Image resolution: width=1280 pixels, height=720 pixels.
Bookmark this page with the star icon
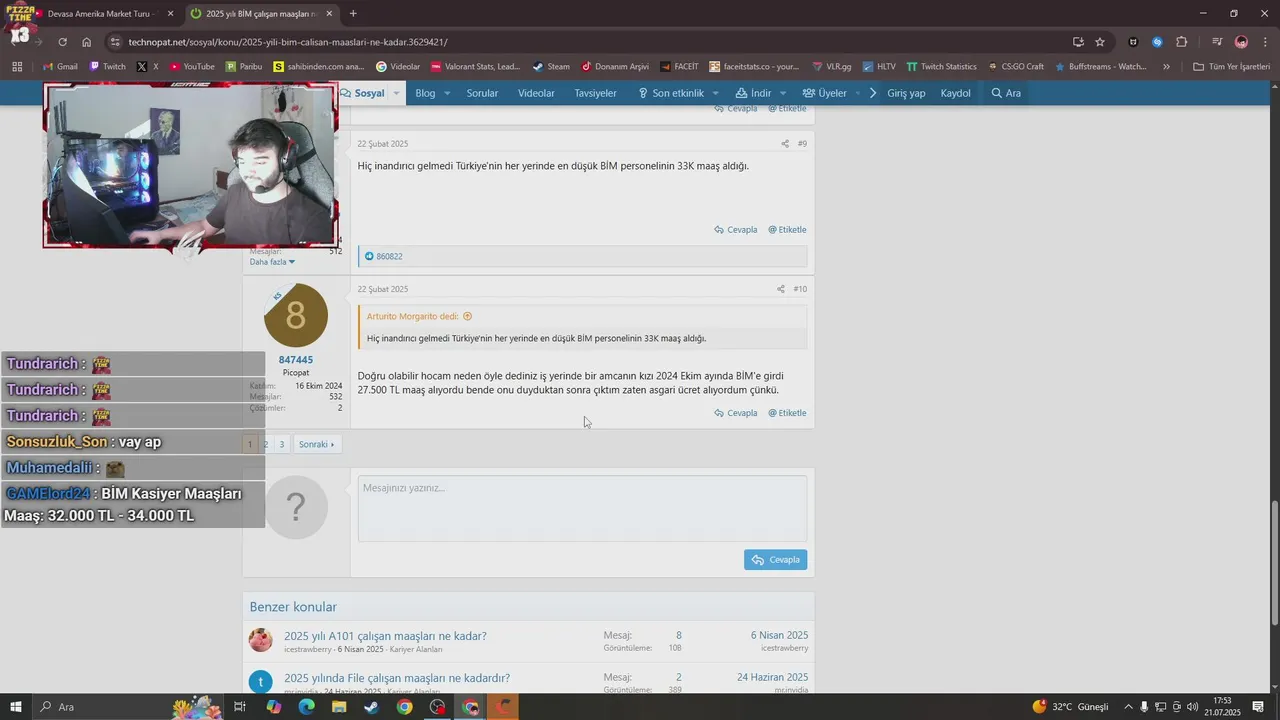(x=1100, y=42)
